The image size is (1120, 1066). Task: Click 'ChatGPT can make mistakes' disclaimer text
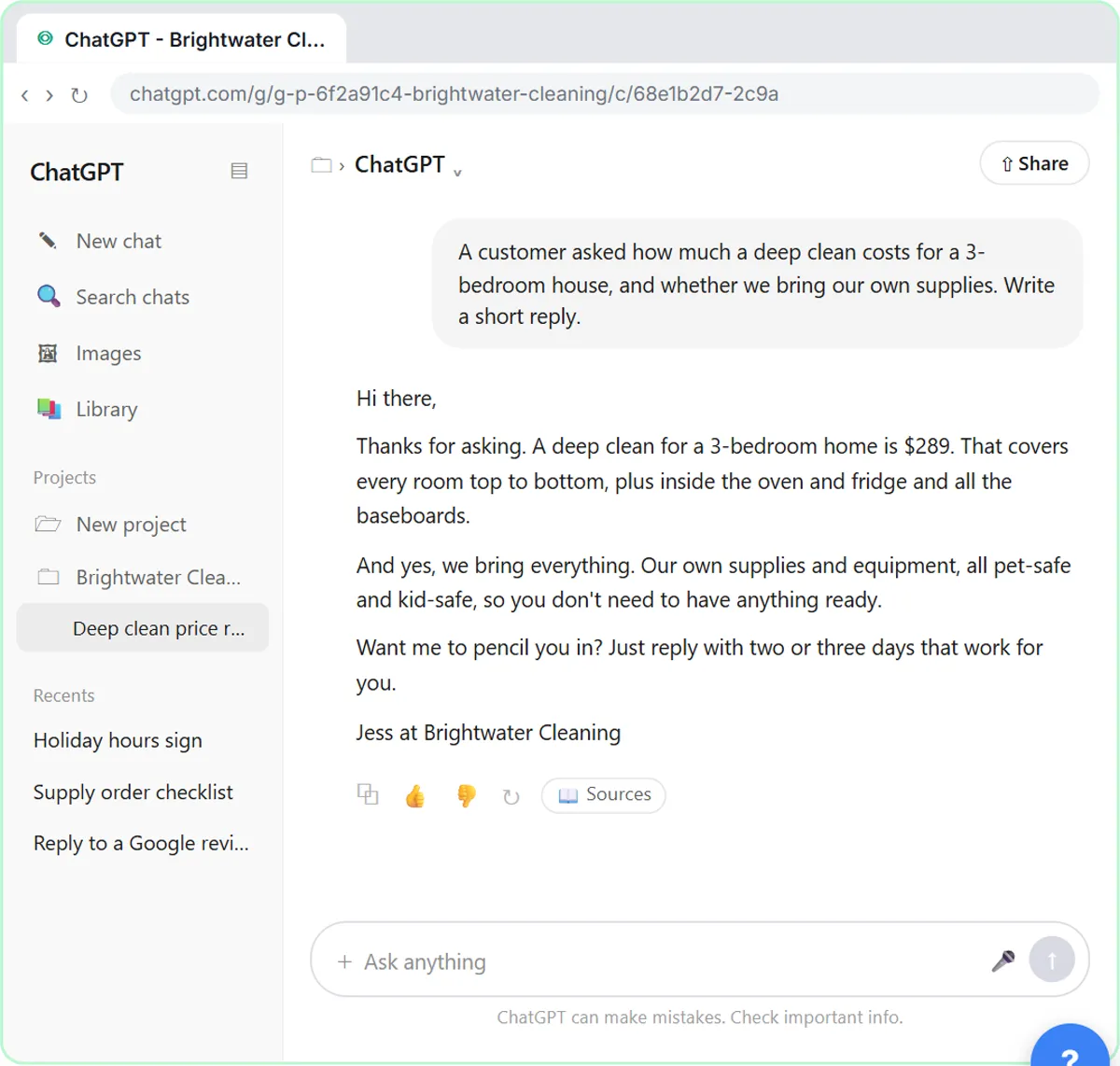point(700,1017)
